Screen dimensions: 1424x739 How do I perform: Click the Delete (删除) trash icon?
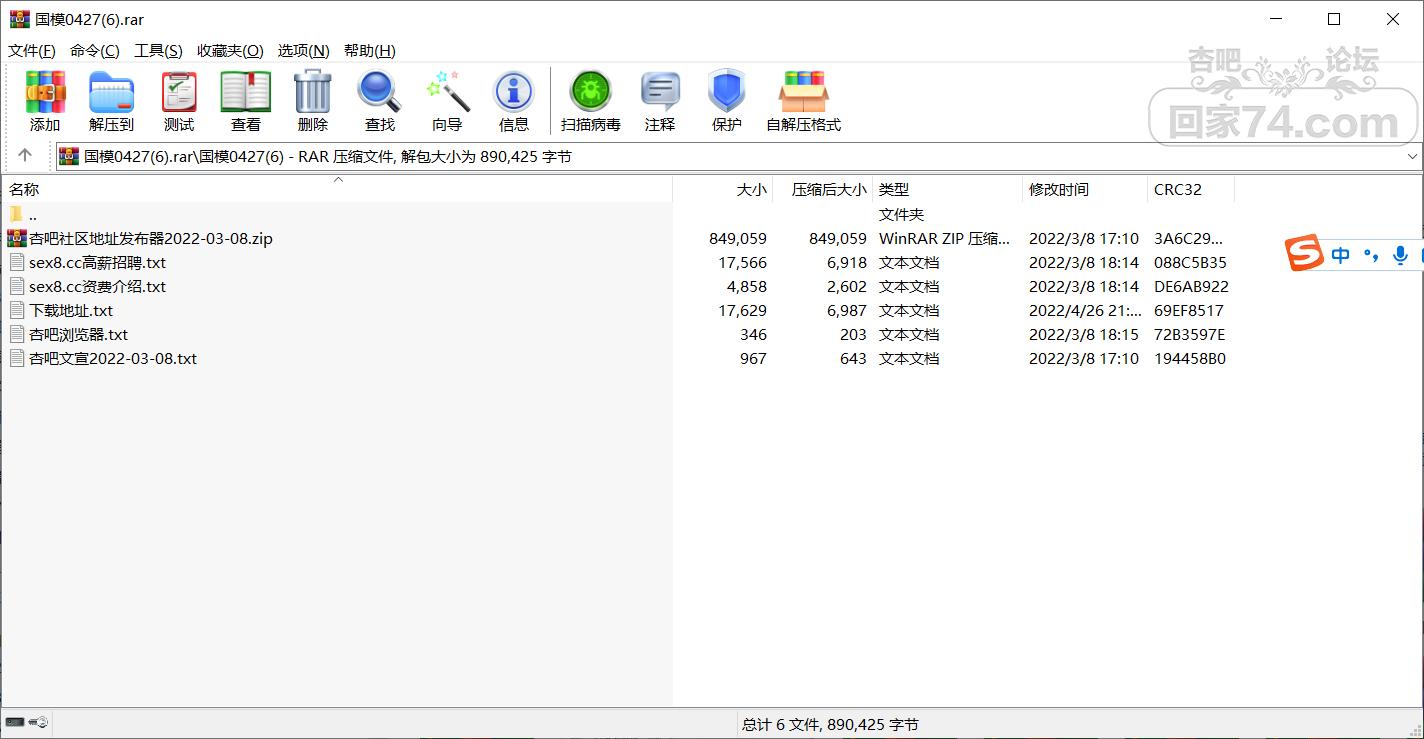tap(312, 102)
